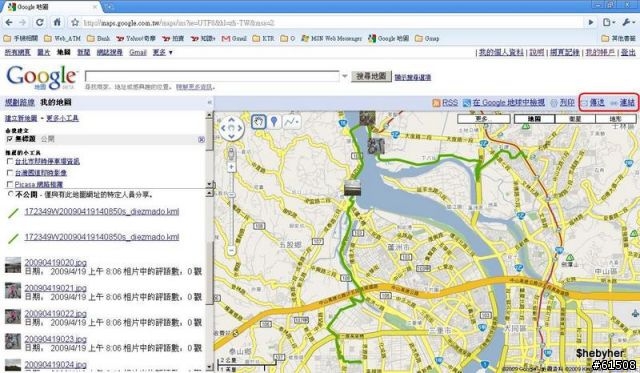Open MSN Web Messenger bookmark

tap(331, 38)
